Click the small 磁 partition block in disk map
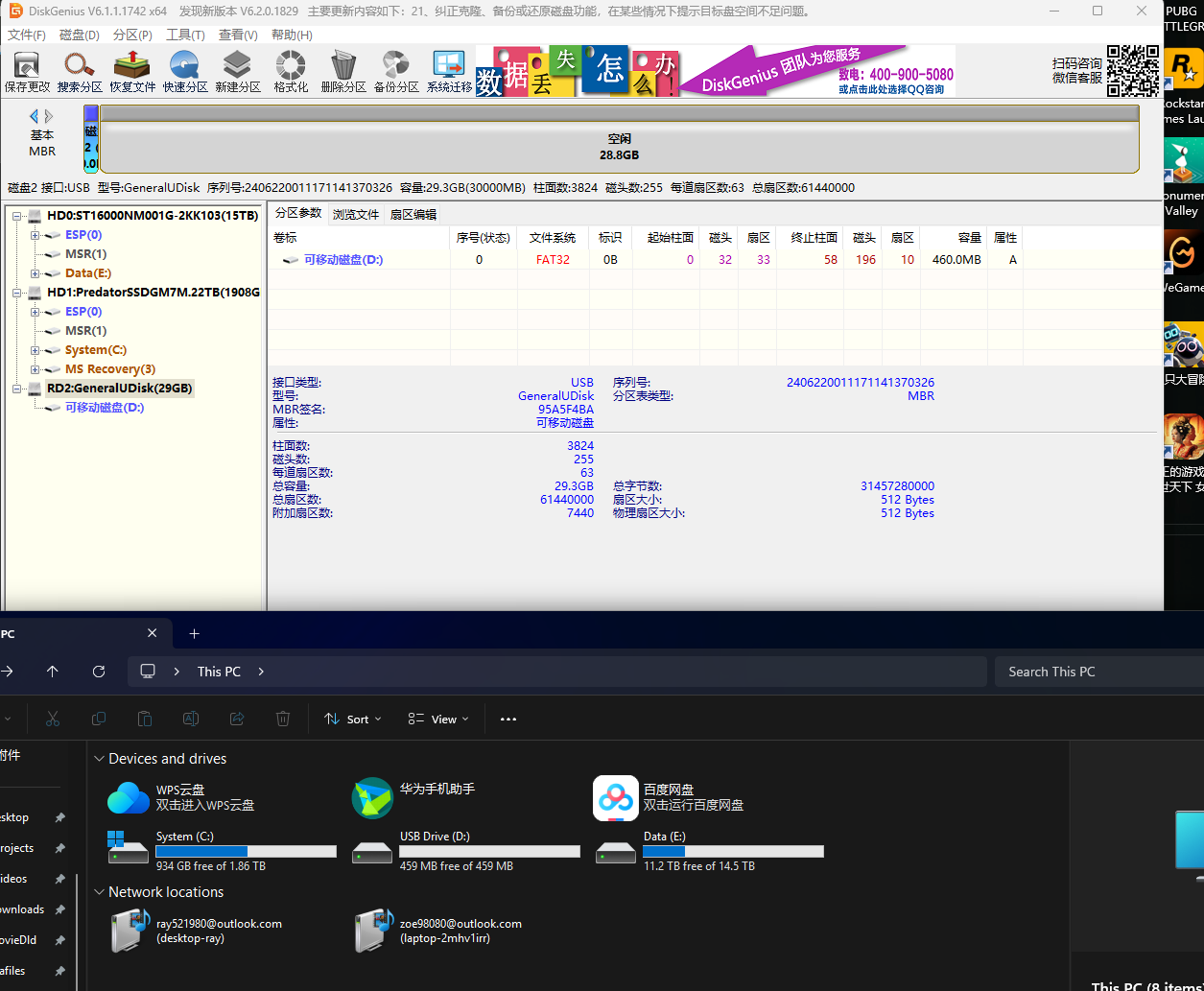The image size is (1204, 991). (90, 140)
